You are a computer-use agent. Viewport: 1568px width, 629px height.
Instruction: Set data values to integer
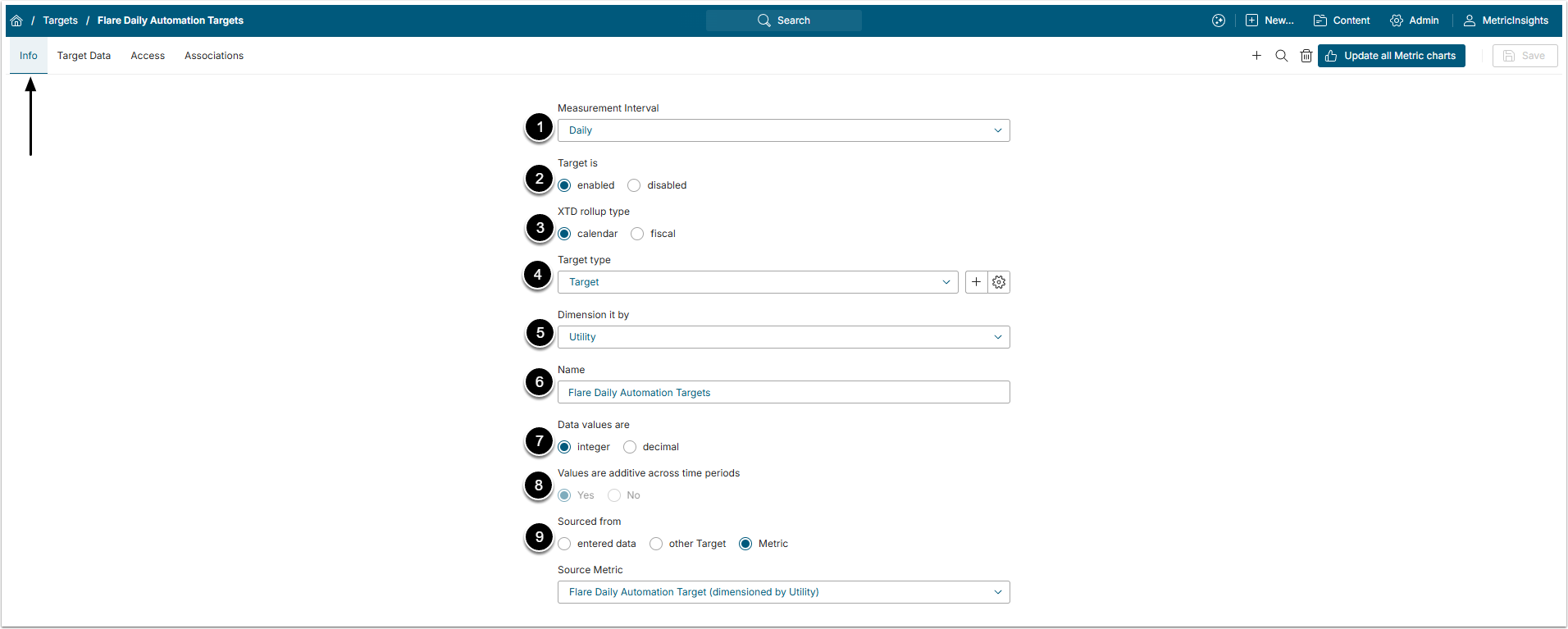pyautogui.click(x=564, y=447)
